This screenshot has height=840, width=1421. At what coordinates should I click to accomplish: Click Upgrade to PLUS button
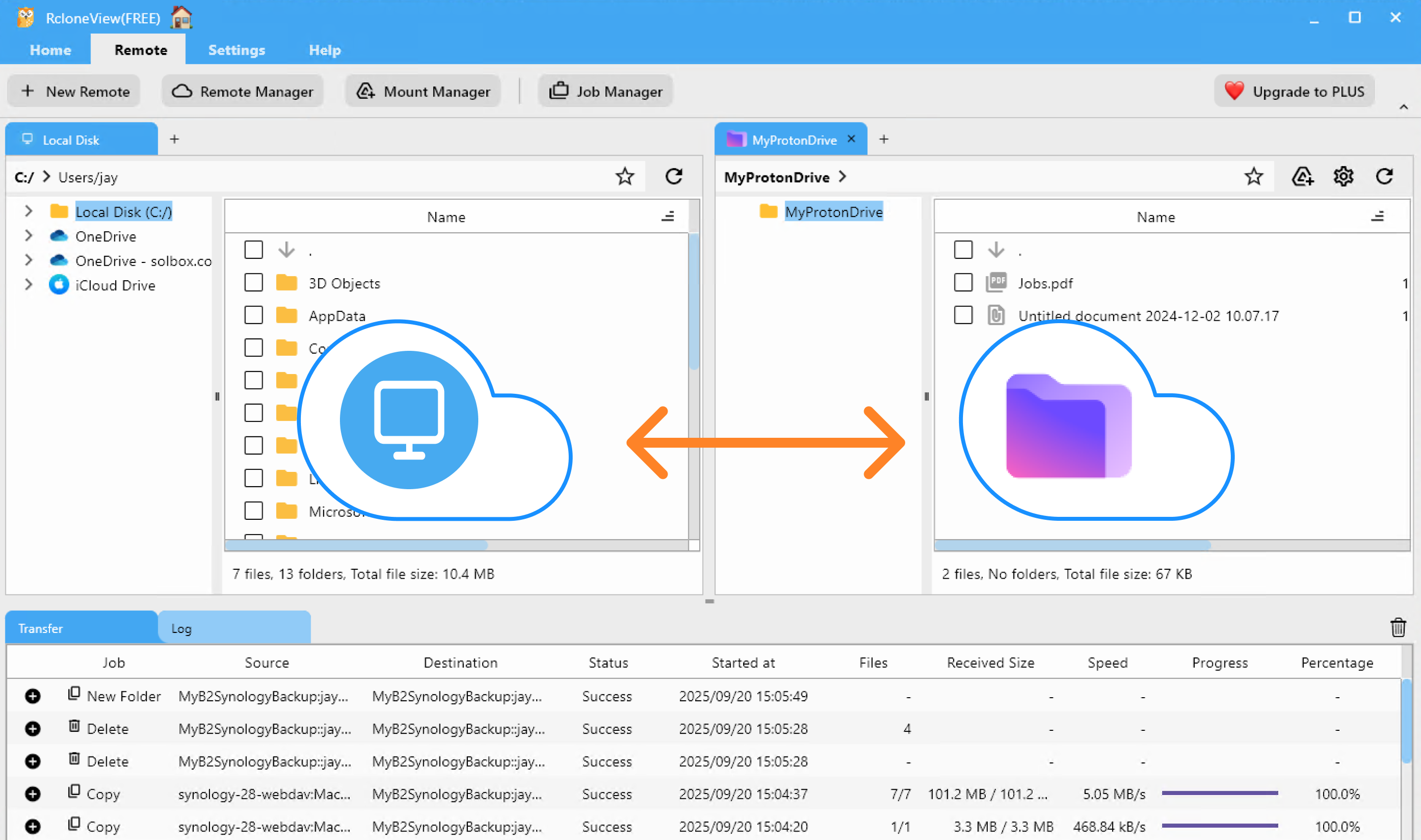point(1294,91)
